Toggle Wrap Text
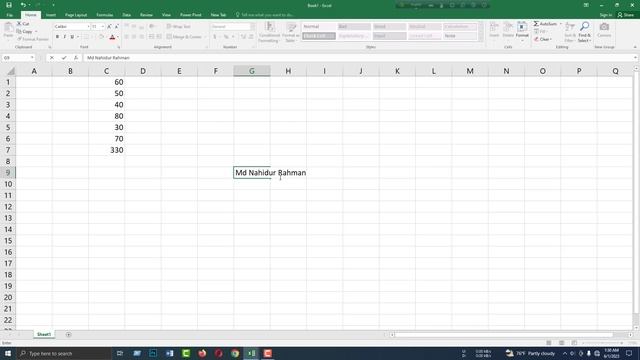Image resolution: width=640 pixels, height=360 pixels. 179,27
